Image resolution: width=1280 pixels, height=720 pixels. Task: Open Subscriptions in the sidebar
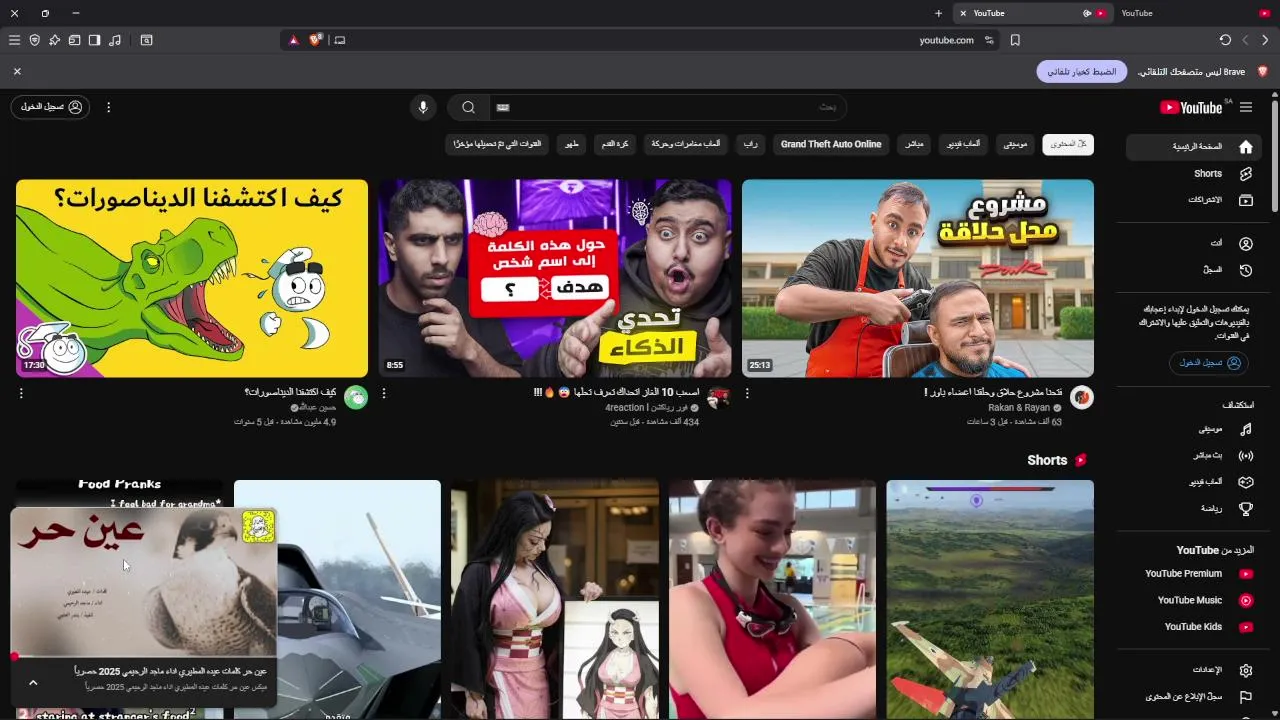coord(1194,200)
